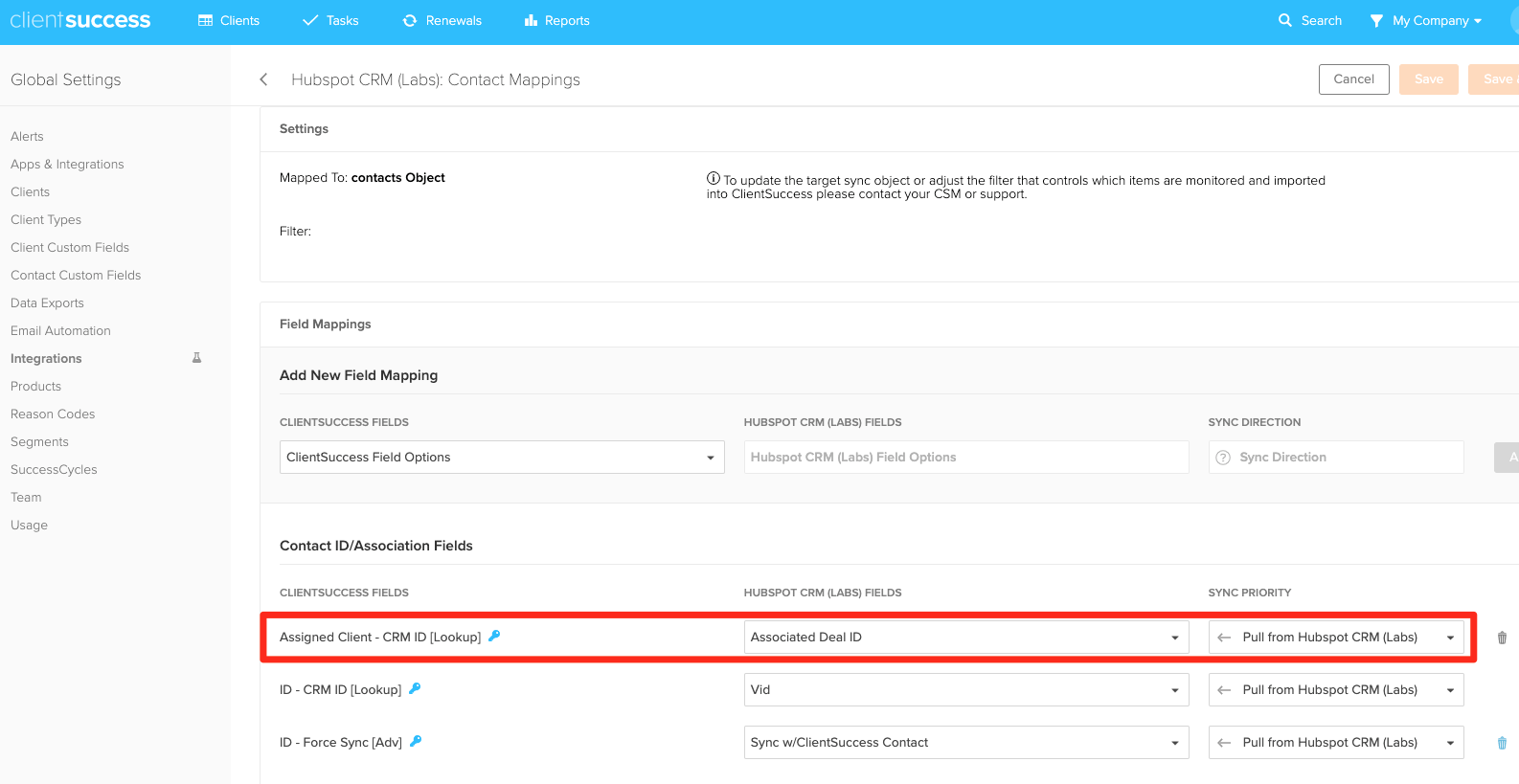Click the Labs flask icon next to Integrations

(x=197, y=358)
